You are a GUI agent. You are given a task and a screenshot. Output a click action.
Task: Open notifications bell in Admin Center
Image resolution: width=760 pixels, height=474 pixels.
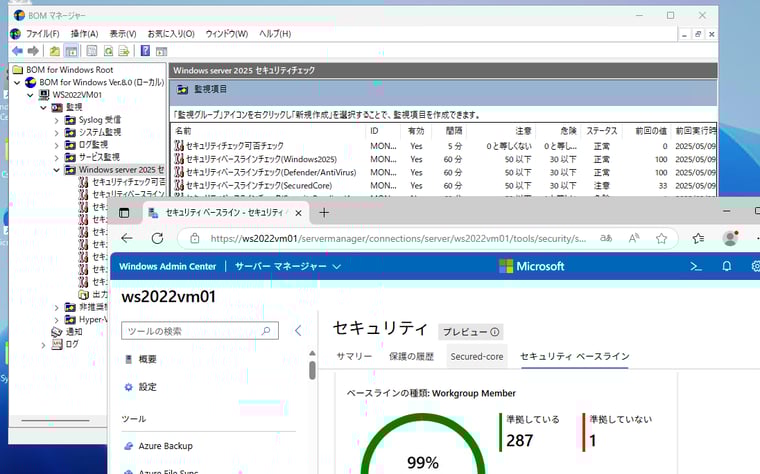coord(727,266)
